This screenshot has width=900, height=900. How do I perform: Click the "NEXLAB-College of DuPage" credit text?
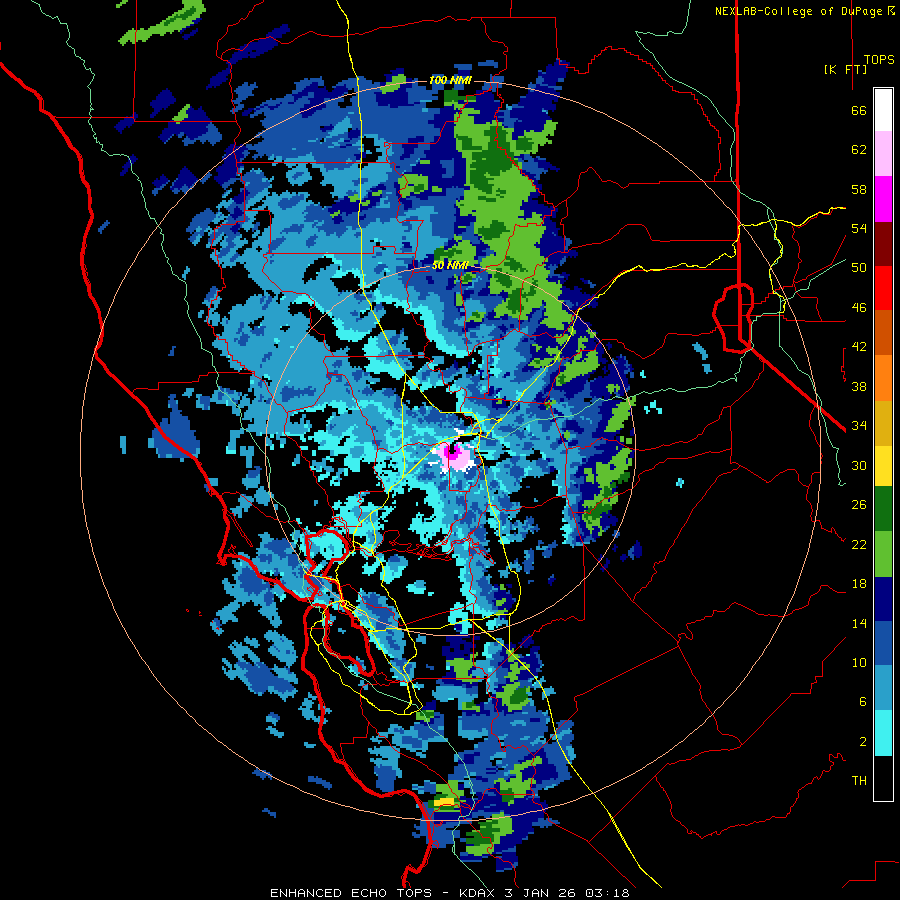[x=798, y=11]
